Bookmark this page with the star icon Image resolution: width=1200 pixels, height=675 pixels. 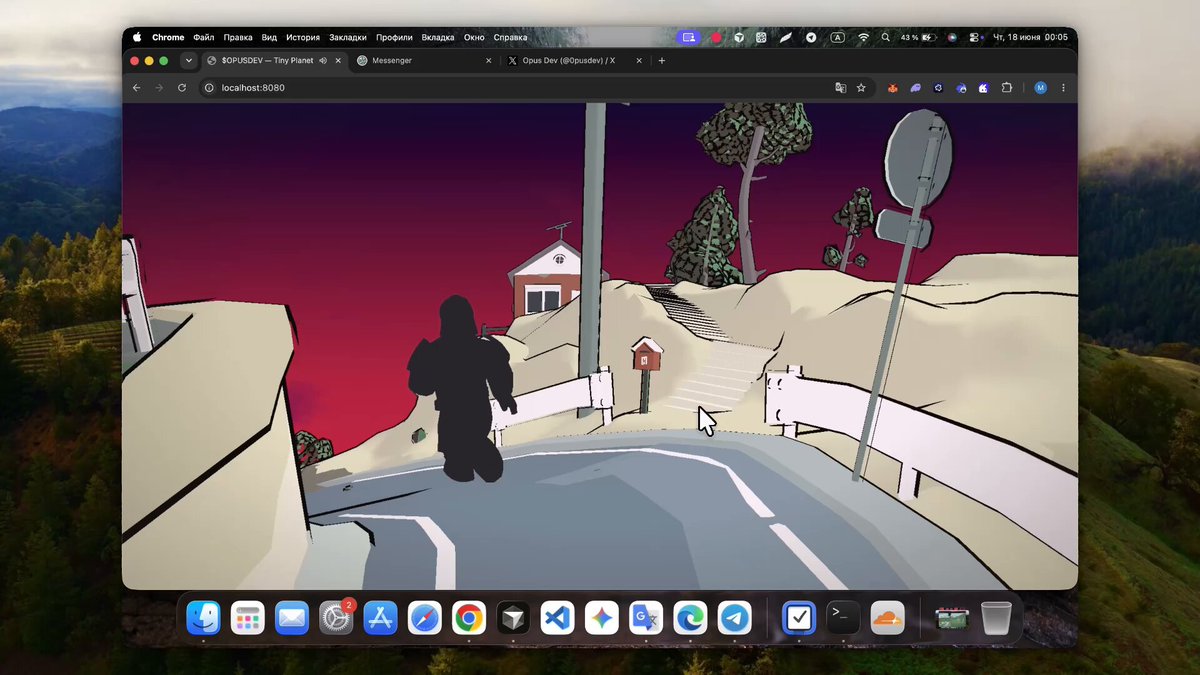click(x=861, y=88)
